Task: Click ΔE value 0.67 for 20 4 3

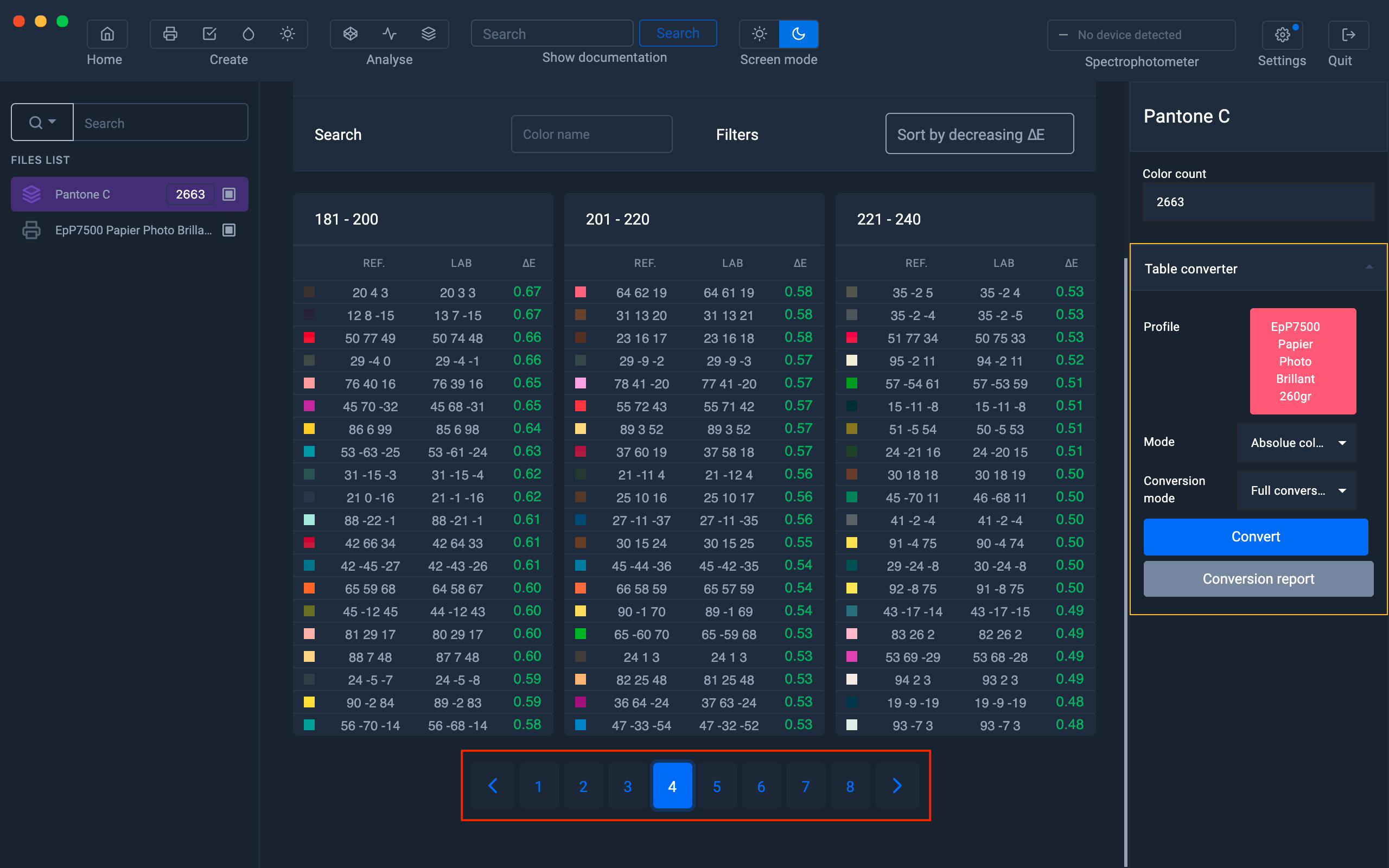Action: [527, 292]
